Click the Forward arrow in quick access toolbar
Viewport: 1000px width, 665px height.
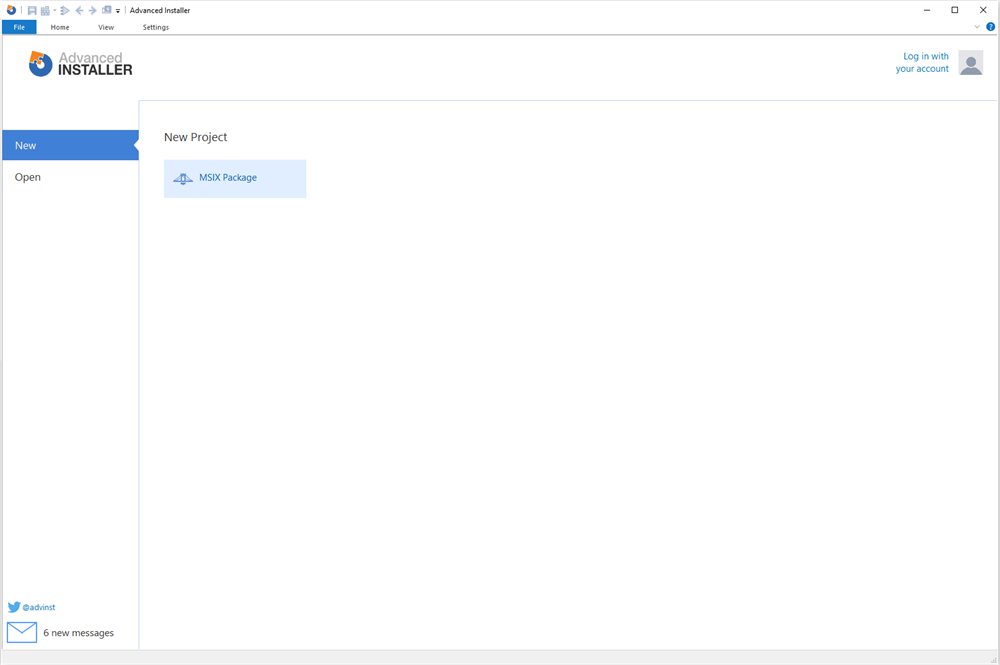92,10
